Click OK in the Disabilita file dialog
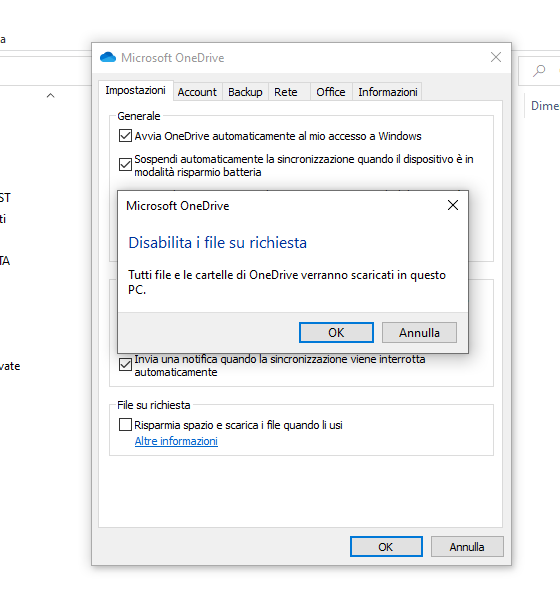The height and width of the screenshot is (602, 560). (x=336, y=332)
